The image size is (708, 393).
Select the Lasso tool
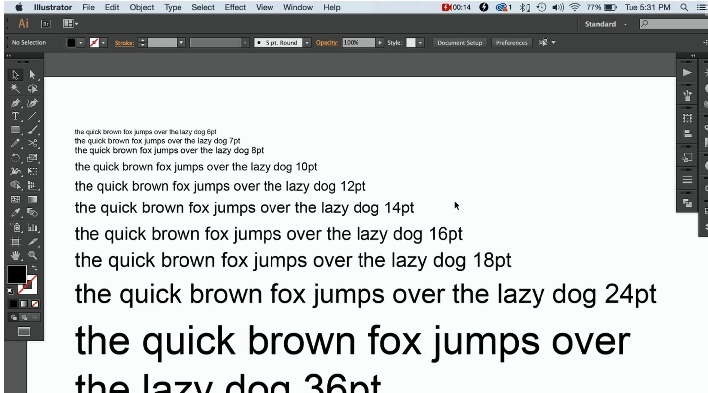(32, 89)
